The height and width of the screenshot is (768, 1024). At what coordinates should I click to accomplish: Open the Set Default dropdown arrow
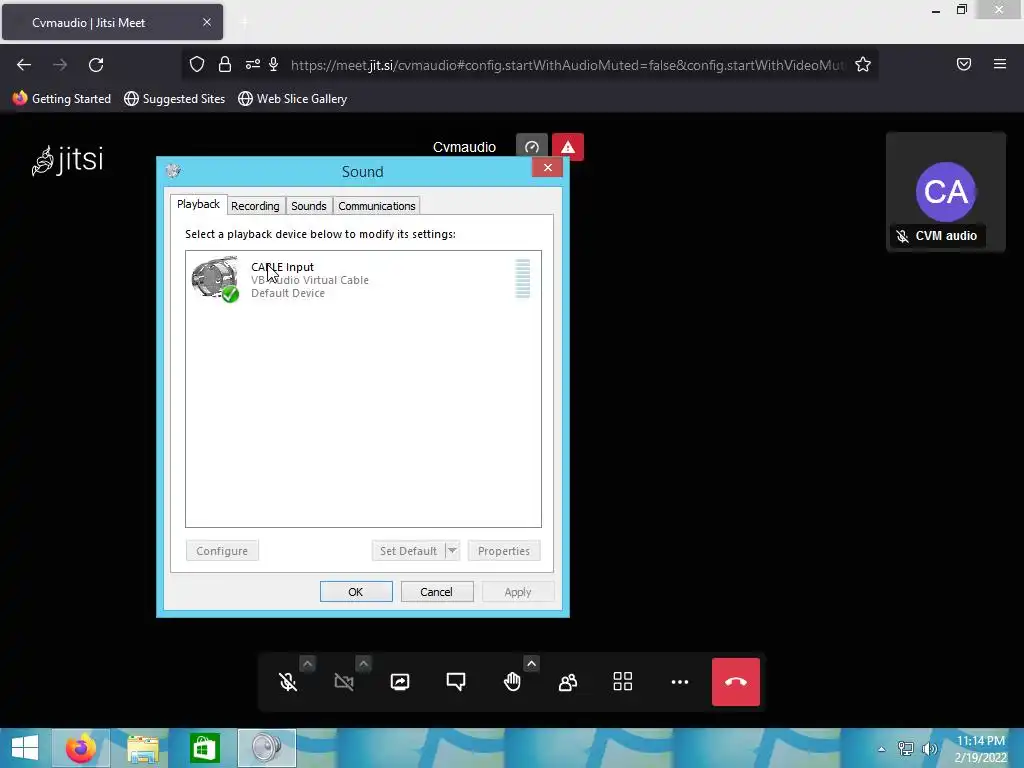pos(453,551)
